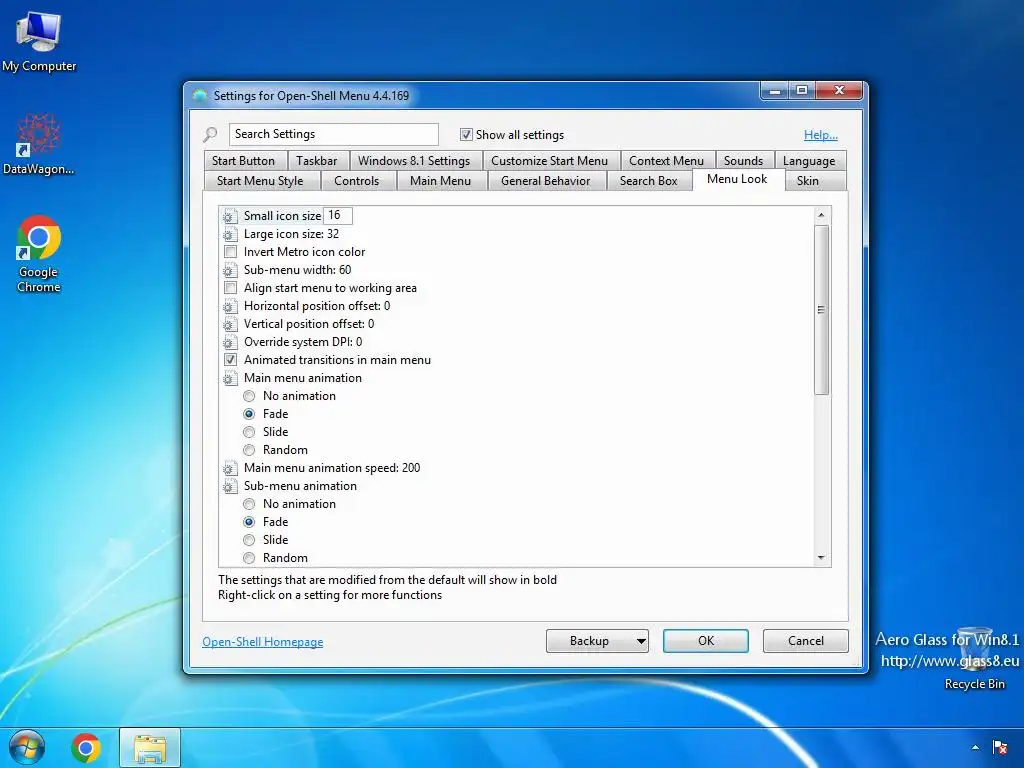Click the gear icon next to Sub-menu width
The height and width of the screenshot is (768, 1024).
229,270
